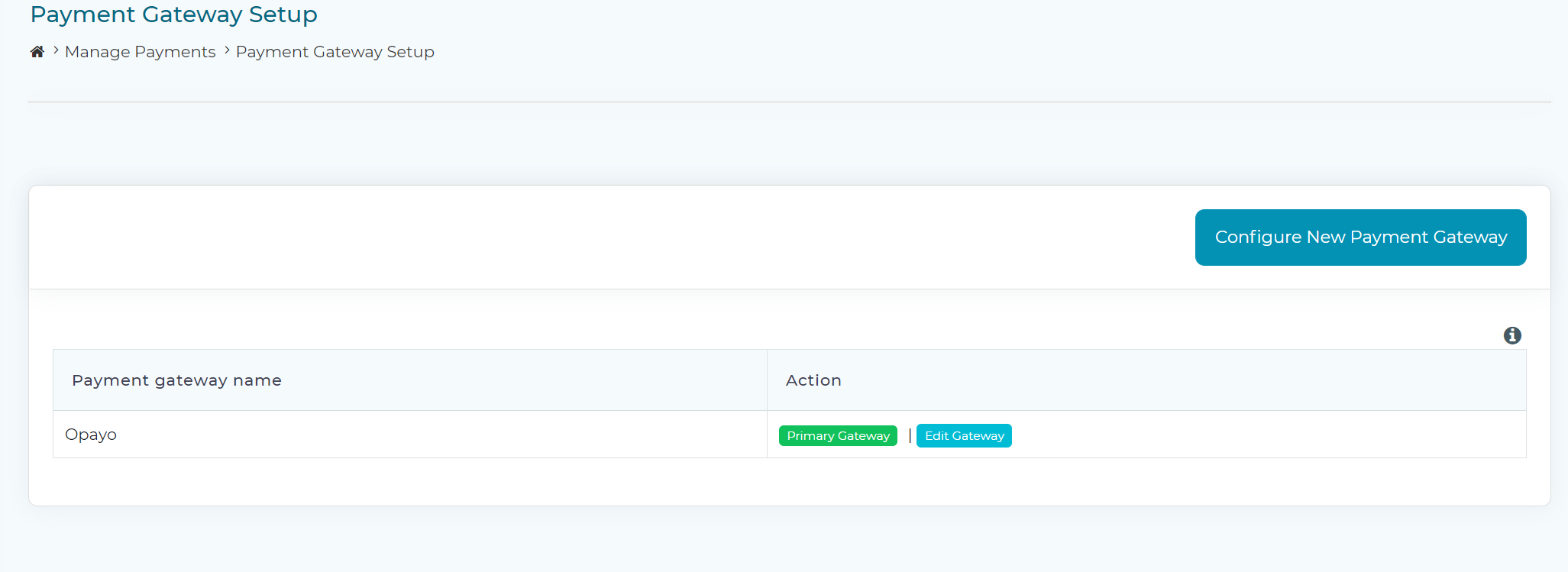This screenshot has width=1568, height=572.
Task: Go to Manage Payments breadcrumb link
Action: point(141,52)
